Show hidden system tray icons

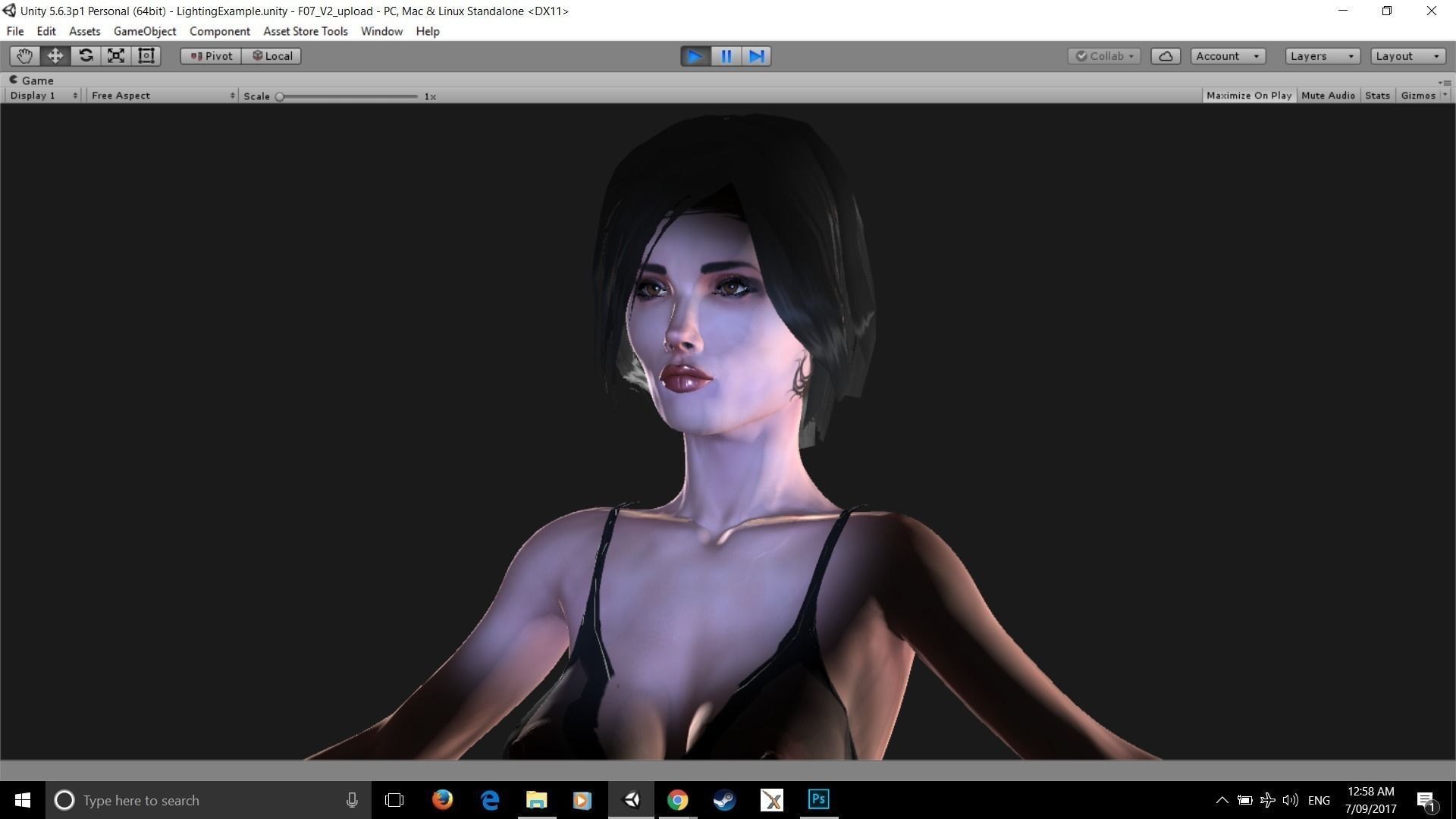click(x=1222, y=800)
